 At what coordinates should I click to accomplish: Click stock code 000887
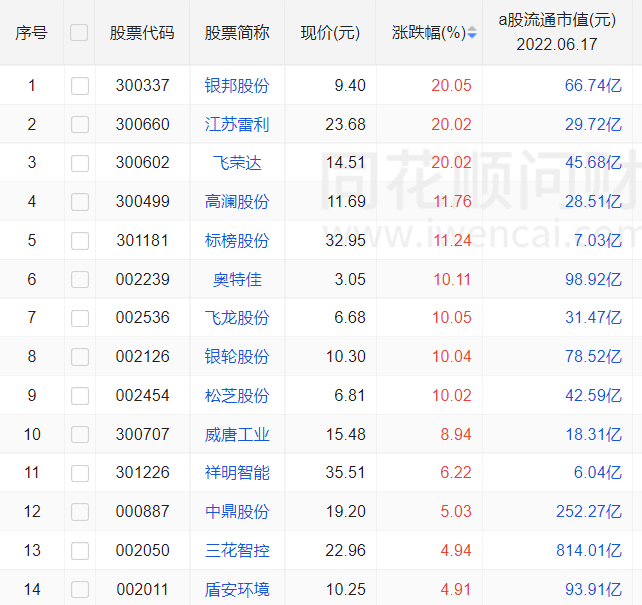(142, 512)
